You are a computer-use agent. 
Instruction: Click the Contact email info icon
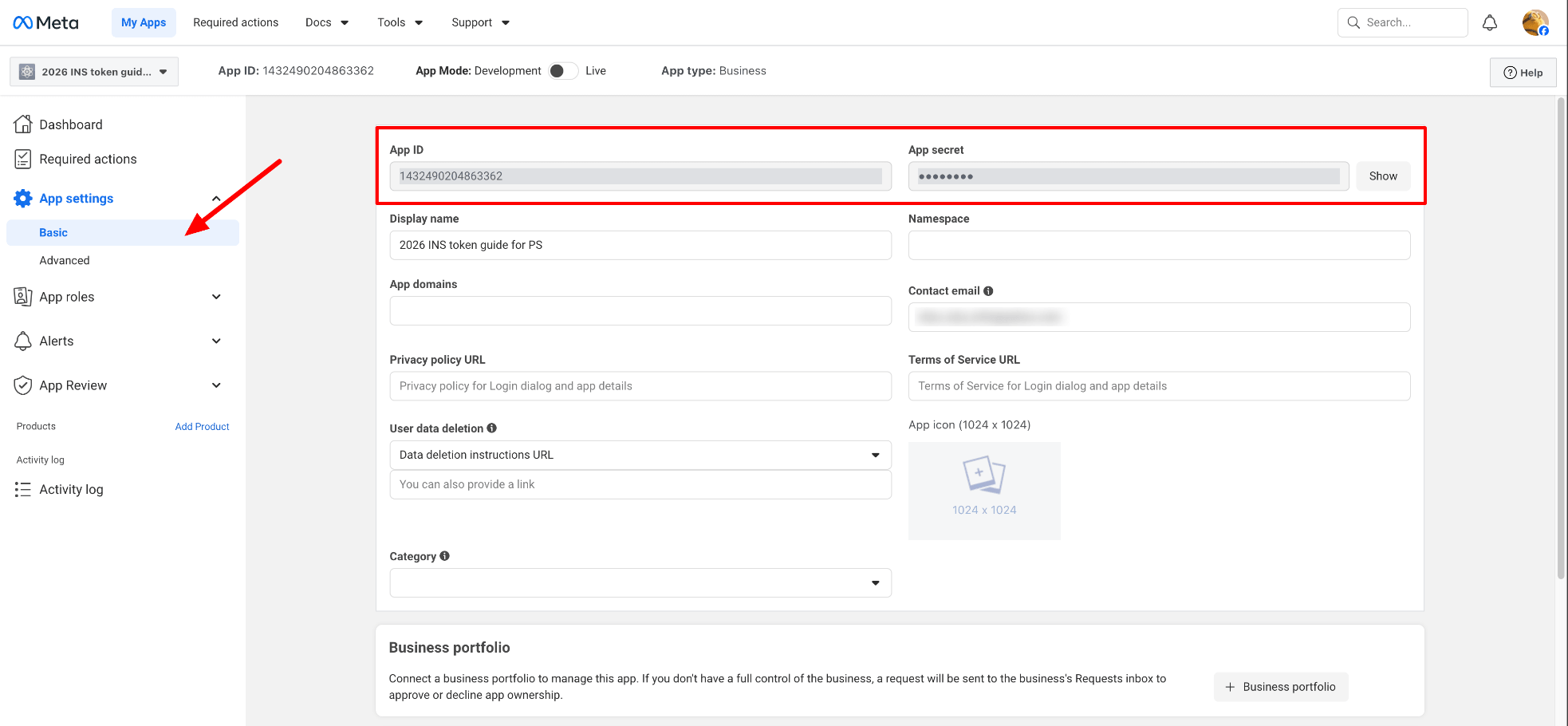coord(988,291)
